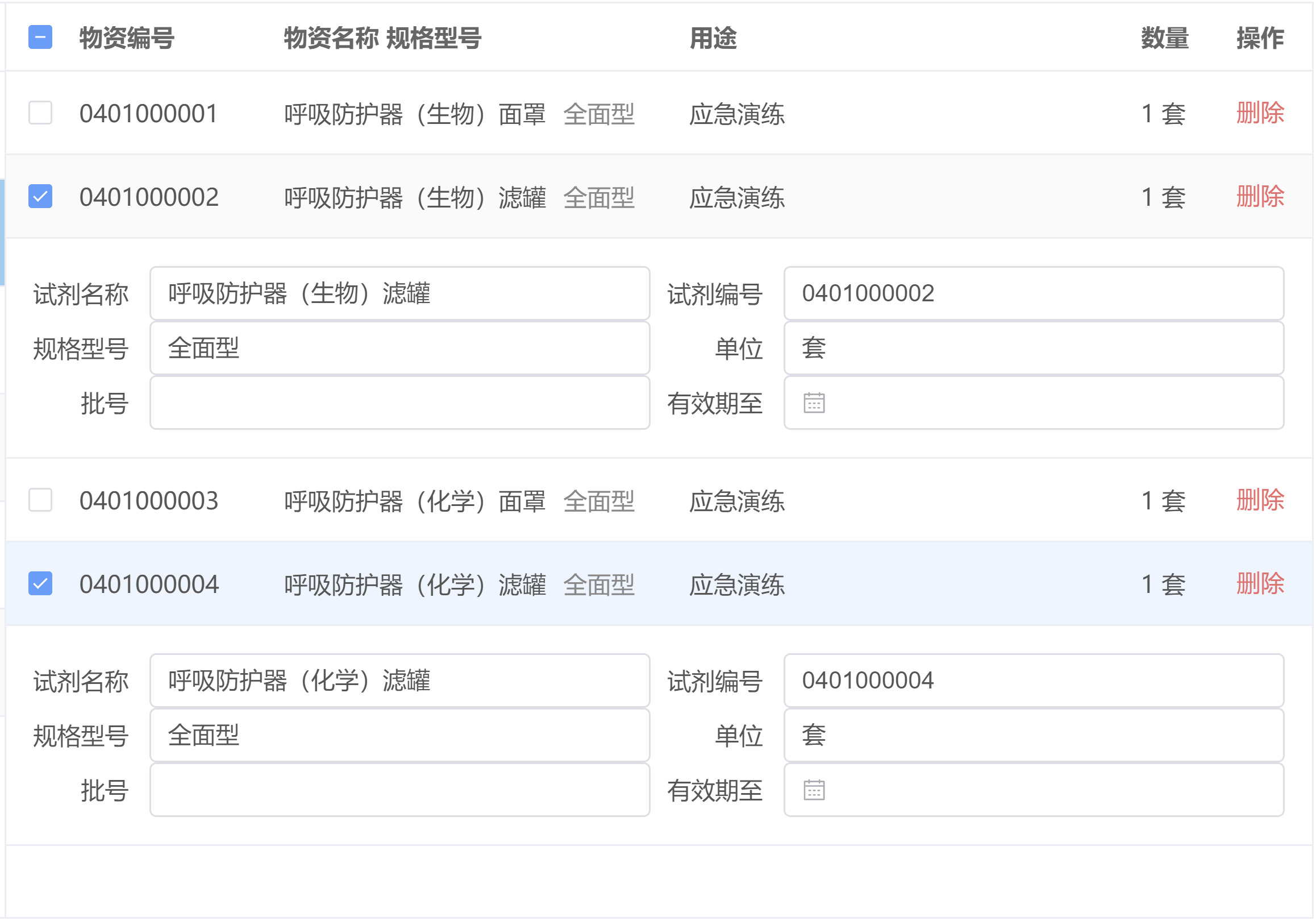Click 规格型号 field in 0401000004 details
Screen dimensions: 1316x921
coord(399,735)
